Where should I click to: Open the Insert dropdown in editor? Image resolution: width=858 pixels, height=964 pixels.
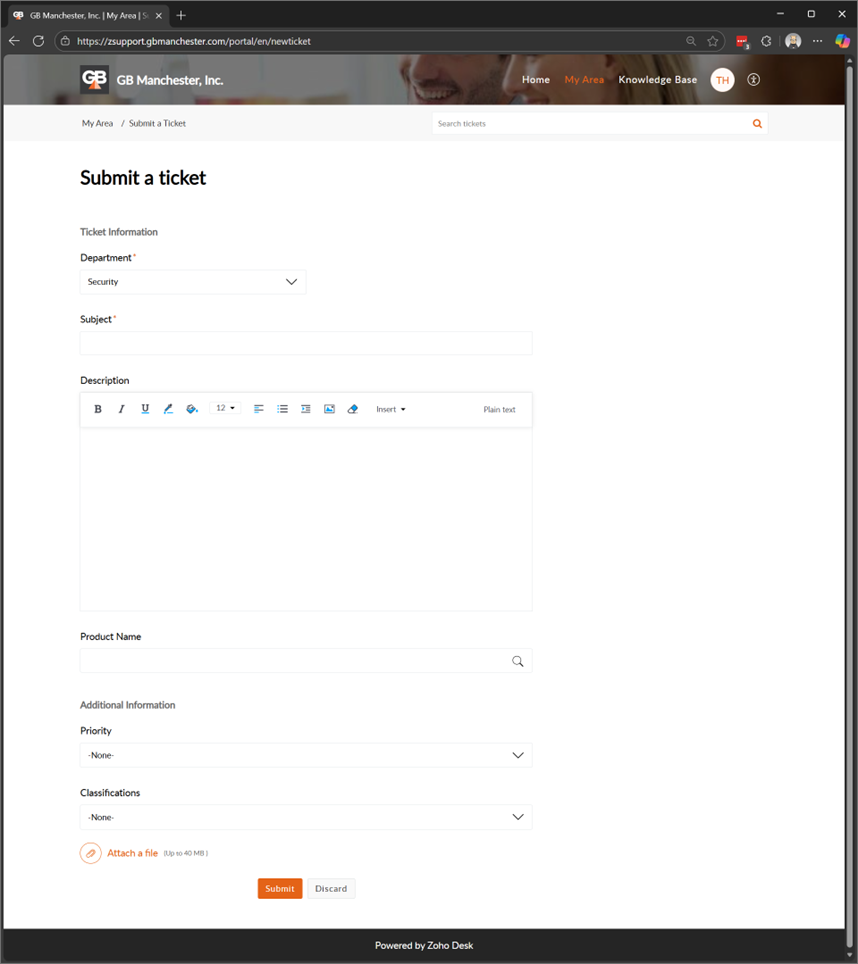click(390, 409)
